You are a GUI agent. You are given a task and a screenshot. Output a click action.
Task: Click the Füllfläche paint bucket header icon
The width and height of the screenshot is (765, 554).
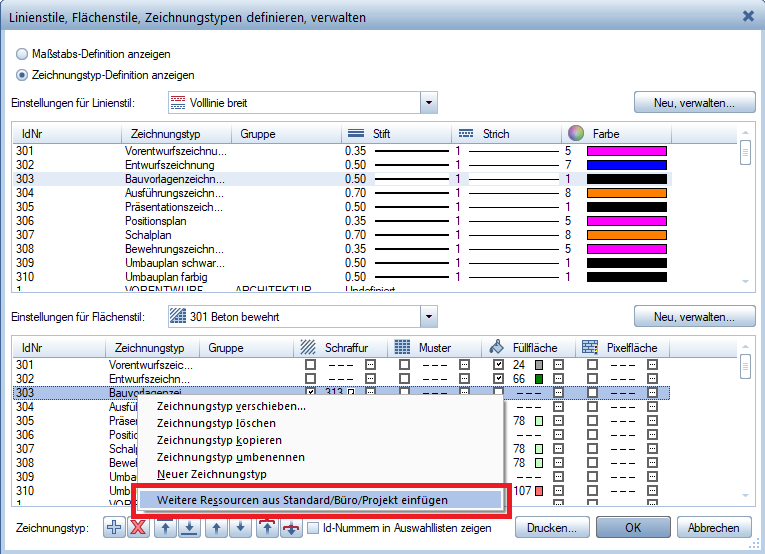(x=497, y=348)
